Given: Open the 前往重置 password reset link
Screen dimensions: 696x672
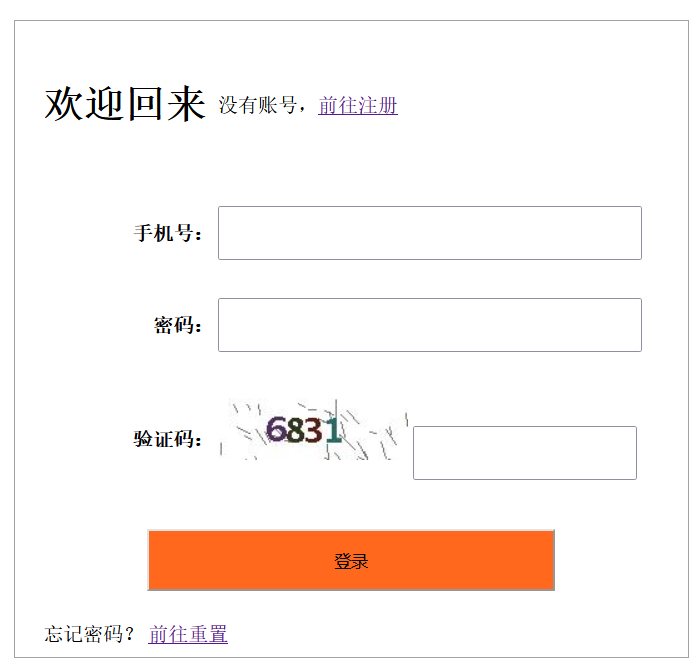Looking at the screenshot, I should [x=188, y=634].
